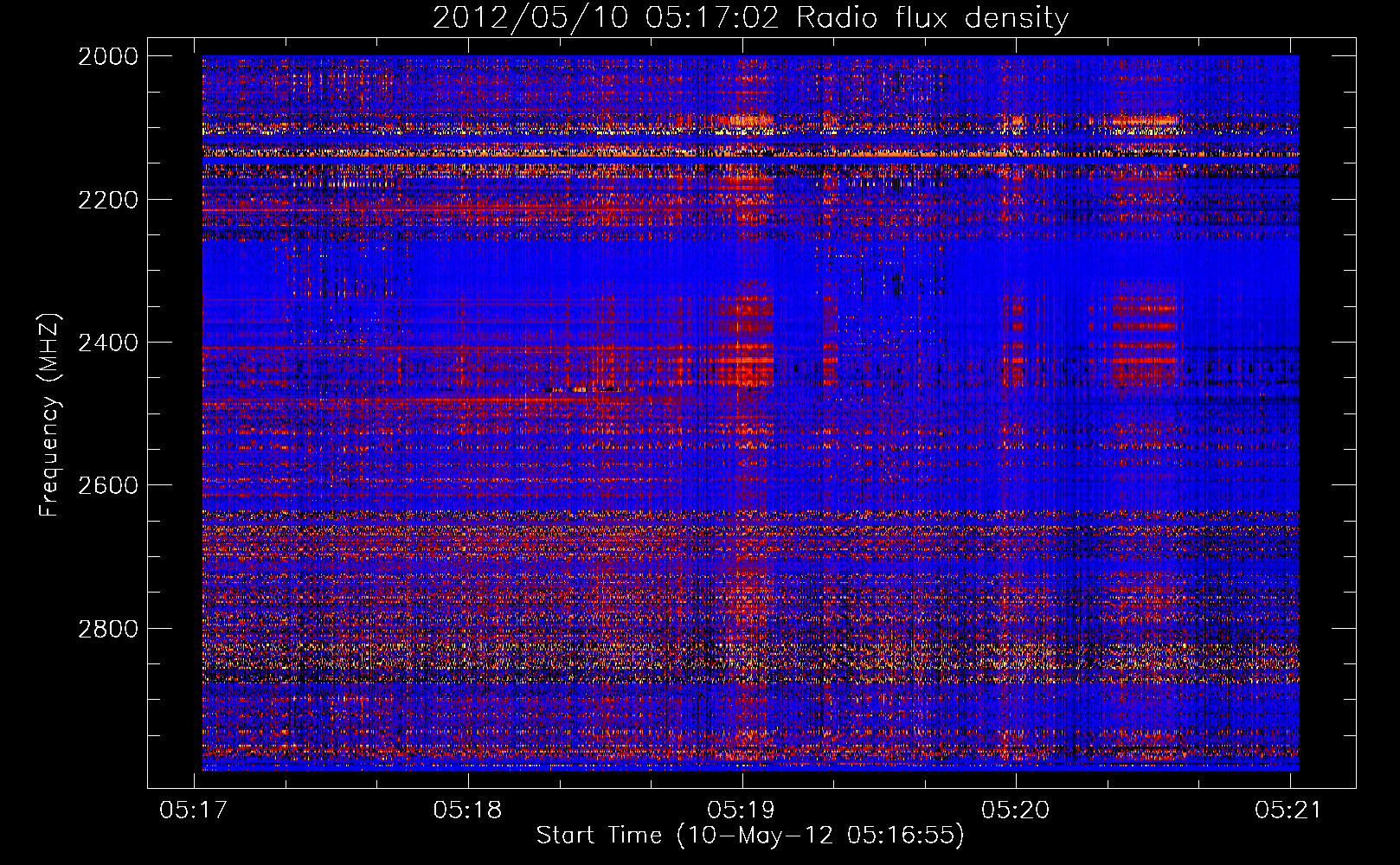Select the 2800 frequency tick label
This screenshot has height=865, width=1400.
(x=108, y=629)
